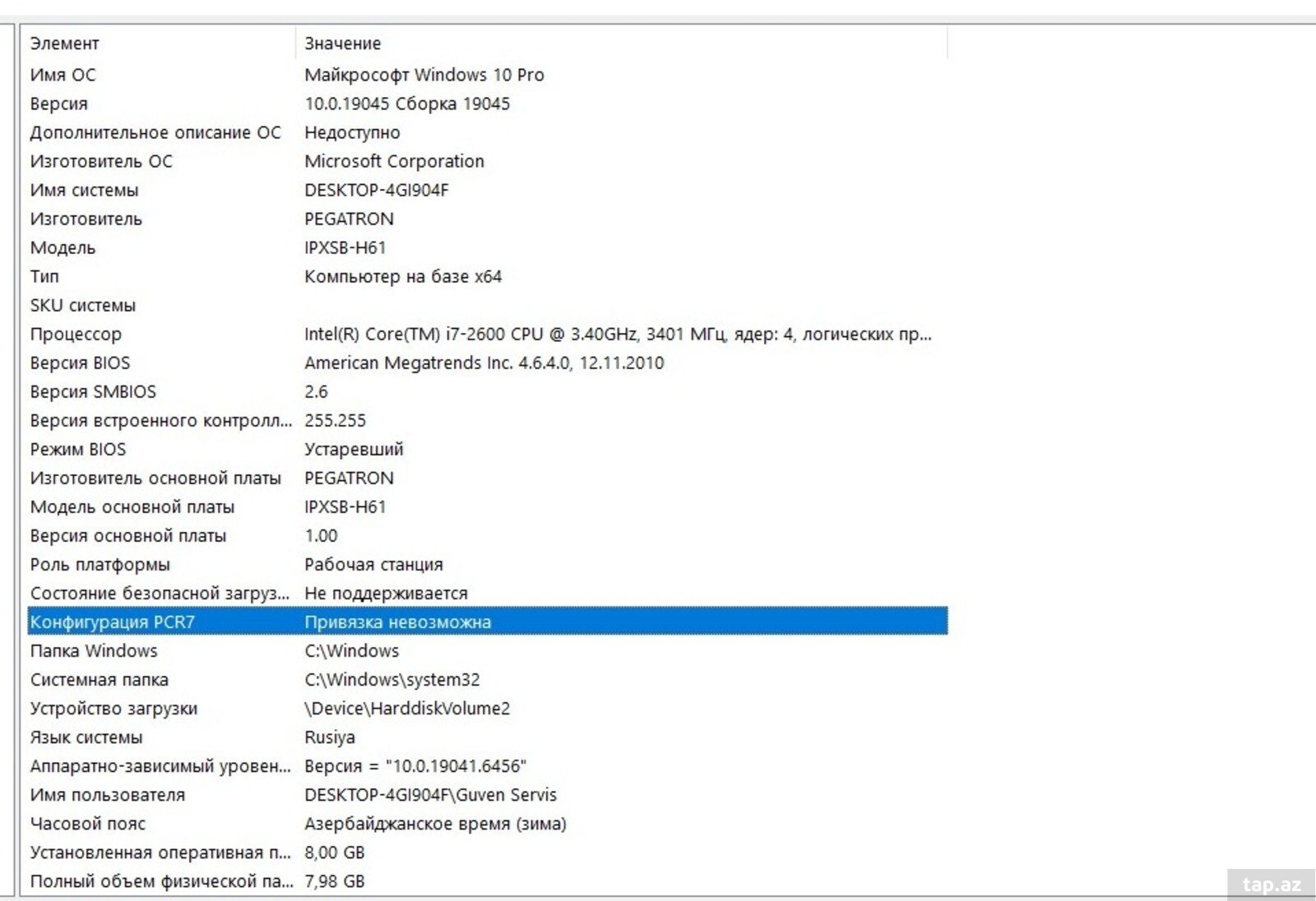
Task: Click Привязка невозможна value
Action: point(397,621)
